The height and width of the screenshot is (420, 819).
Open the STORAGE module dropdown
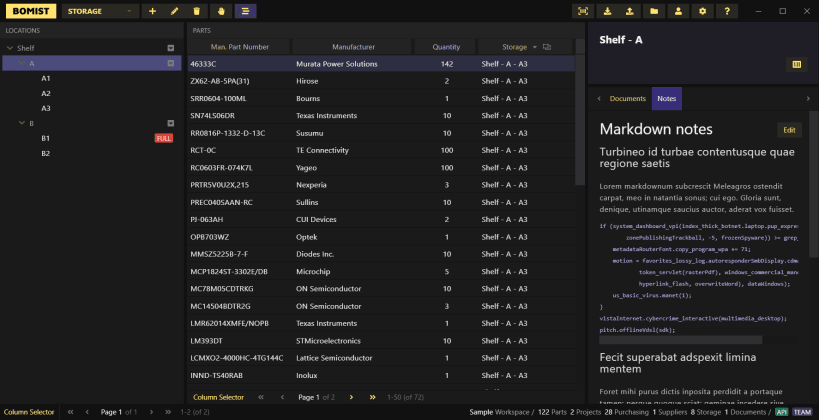(x=100, y=11)
